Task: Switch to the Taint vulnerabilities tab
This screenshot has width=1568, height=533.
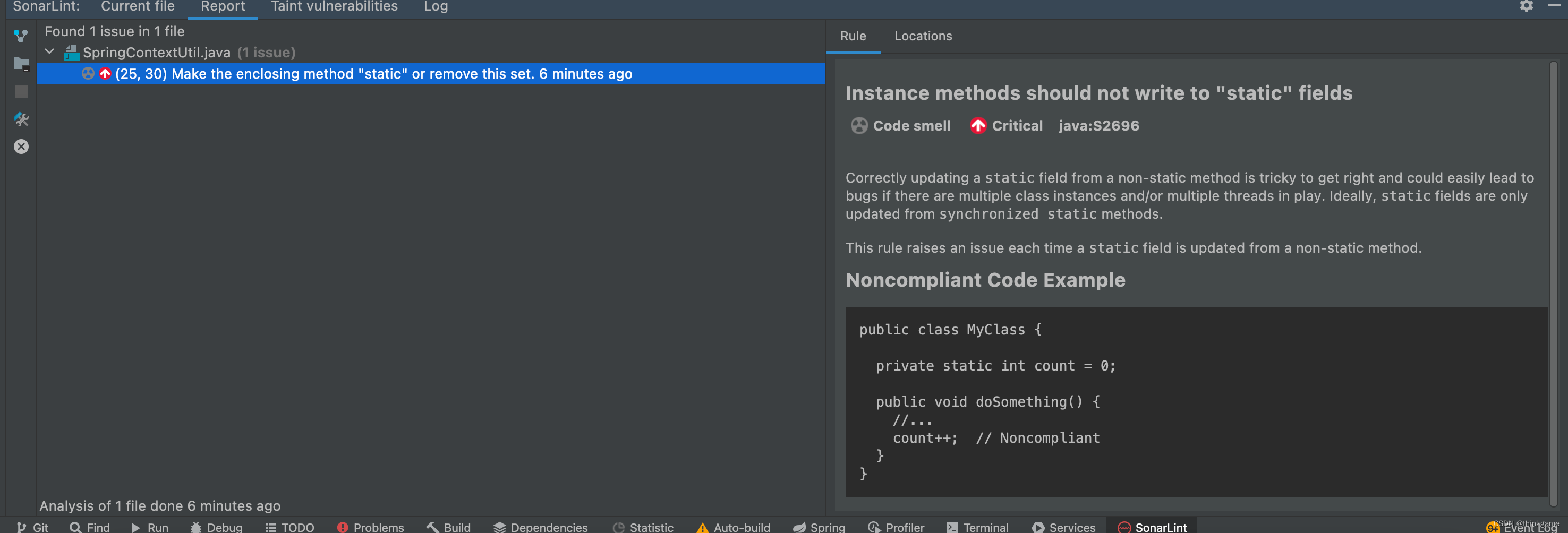Action: [334, 7]
